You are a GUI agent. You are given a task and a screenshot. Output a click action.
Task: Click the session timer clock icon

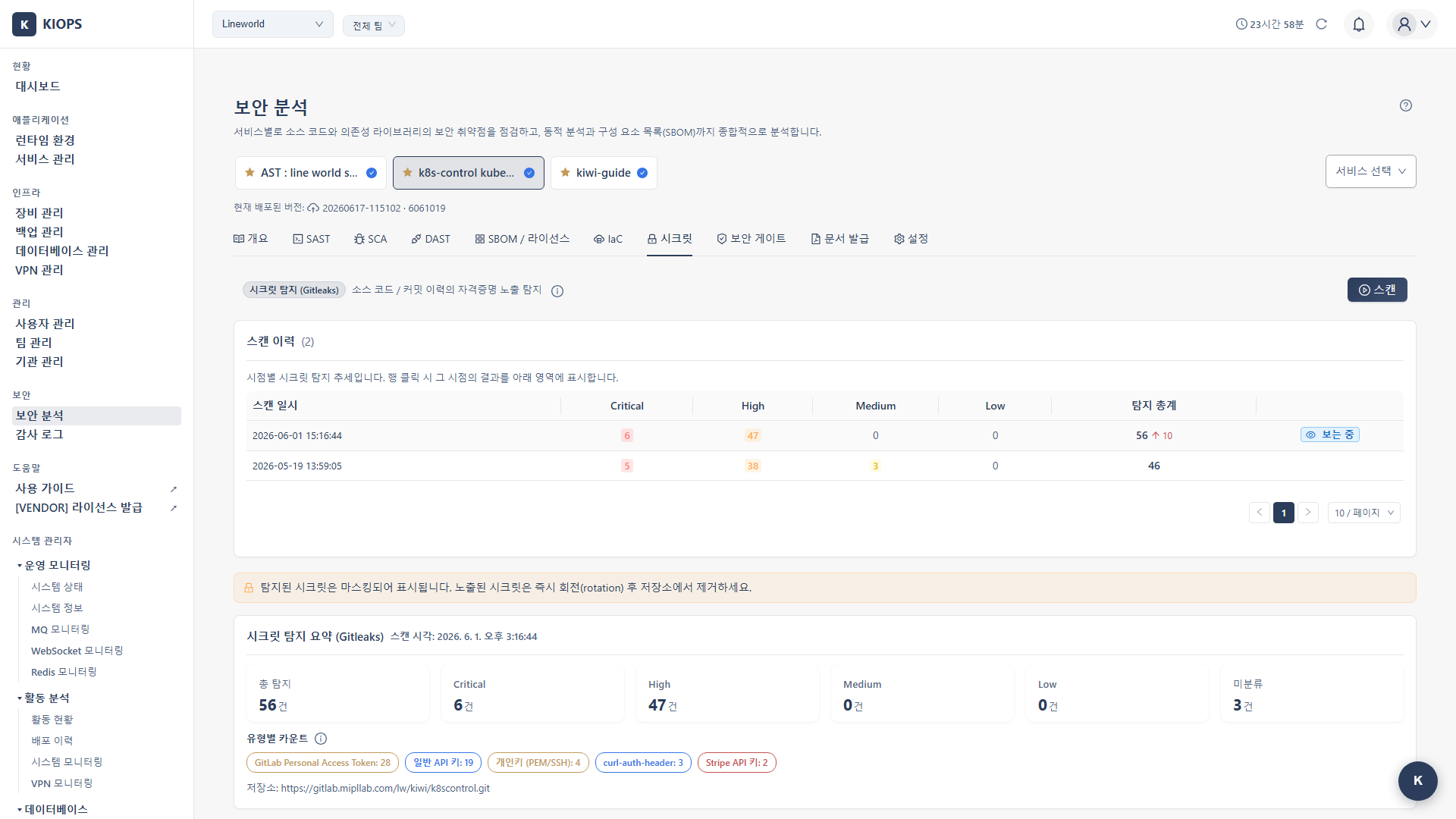pos(1241,24)
